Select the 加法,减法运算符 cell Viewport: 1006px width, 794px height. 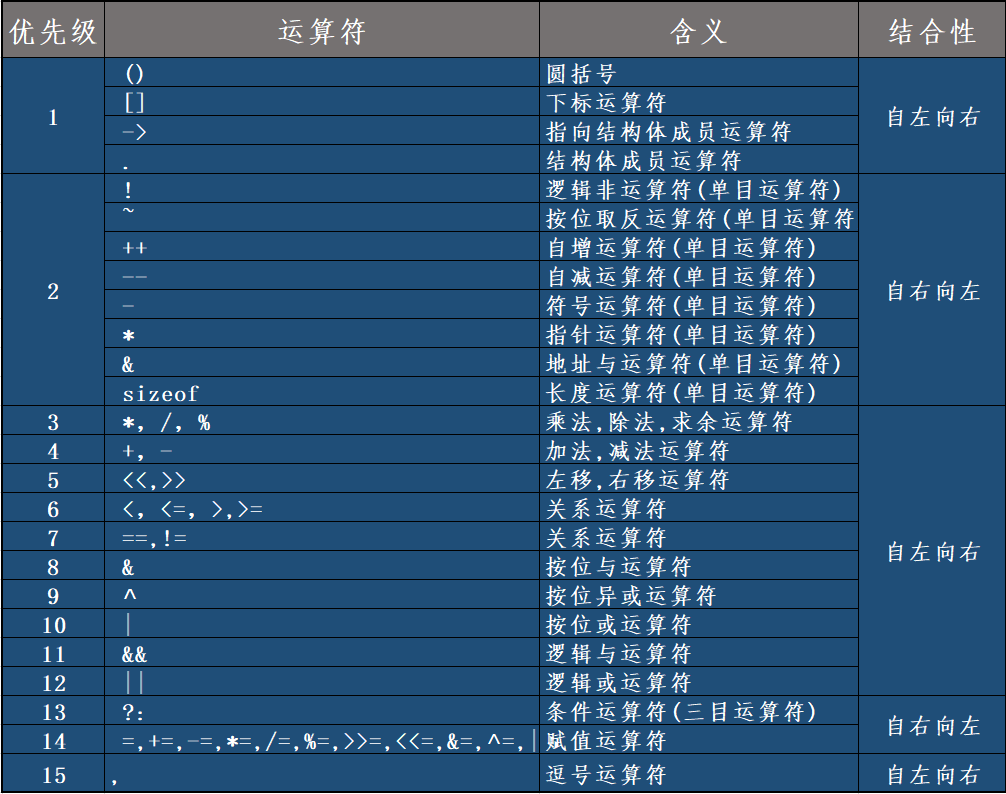click(699, 450)
